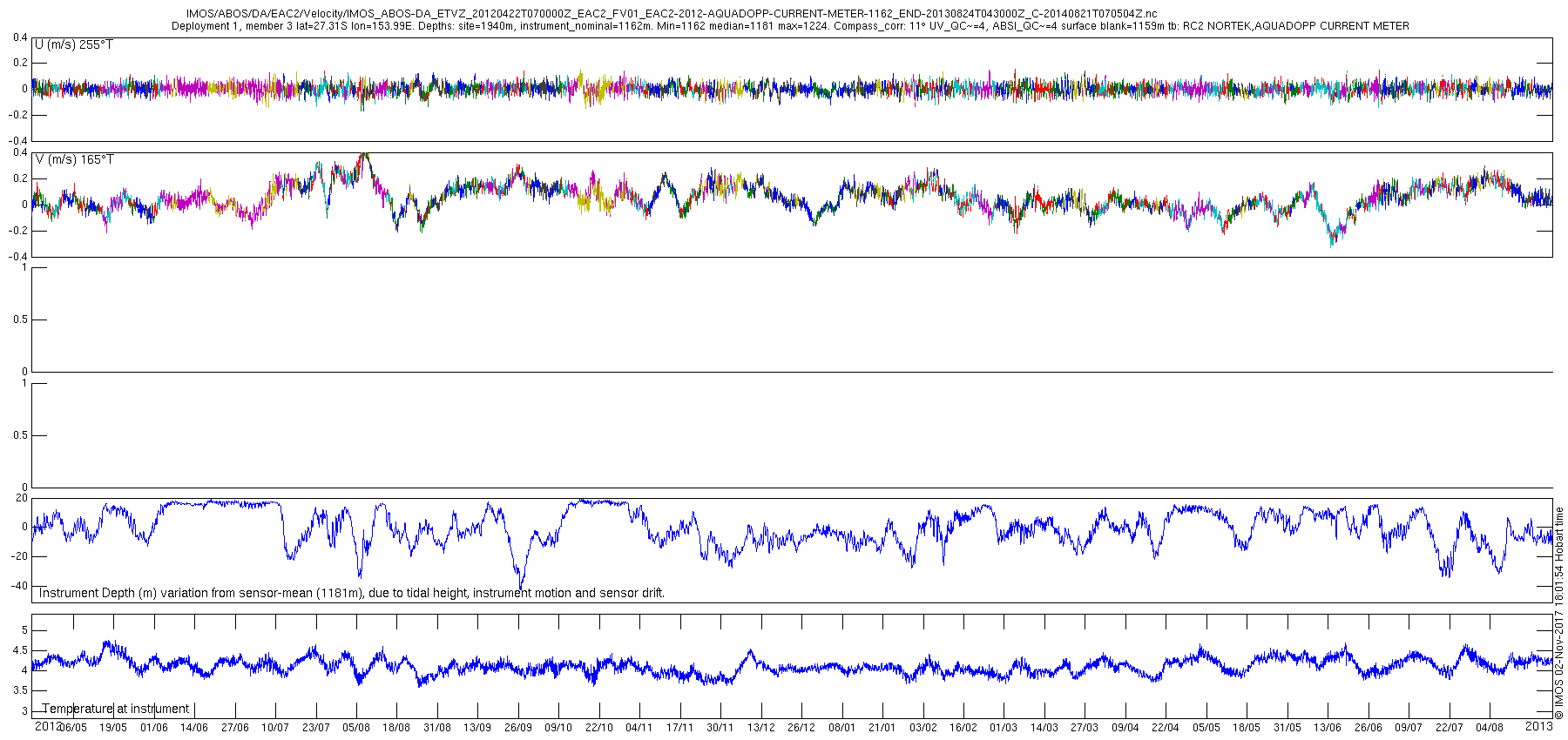Image resolution: width=1568 pixels, height=740 pixels.
Task: Click the vertical IMOS copyright timestamp text
Action: (x=1559, y=614)
